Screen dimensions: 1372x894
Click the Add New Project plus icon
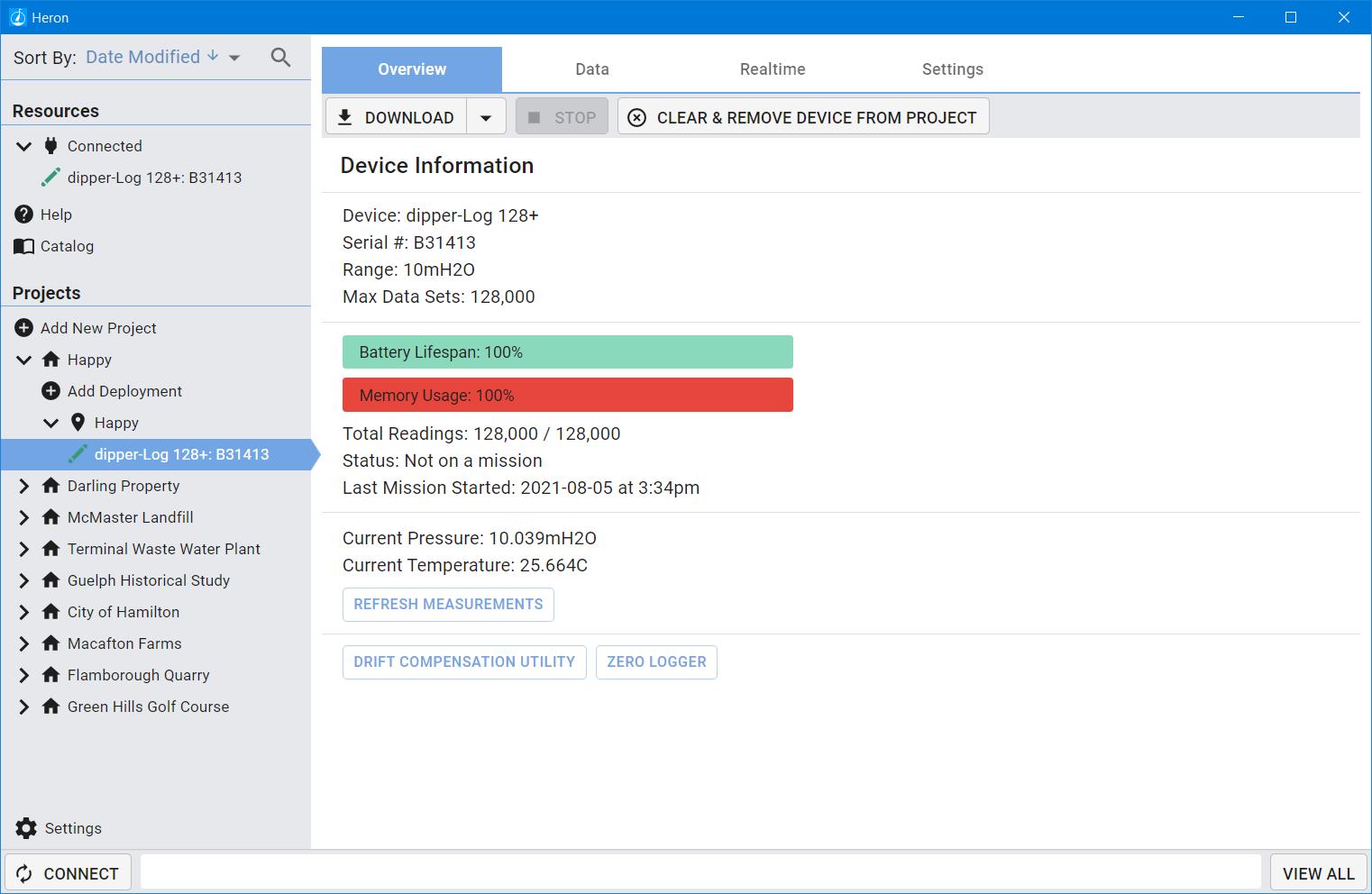pos(24,328)
